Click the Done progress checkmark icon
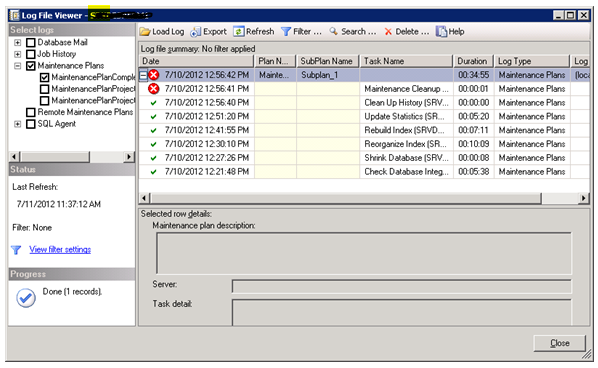This screenshot has width=598, height=368. point(26,298)
